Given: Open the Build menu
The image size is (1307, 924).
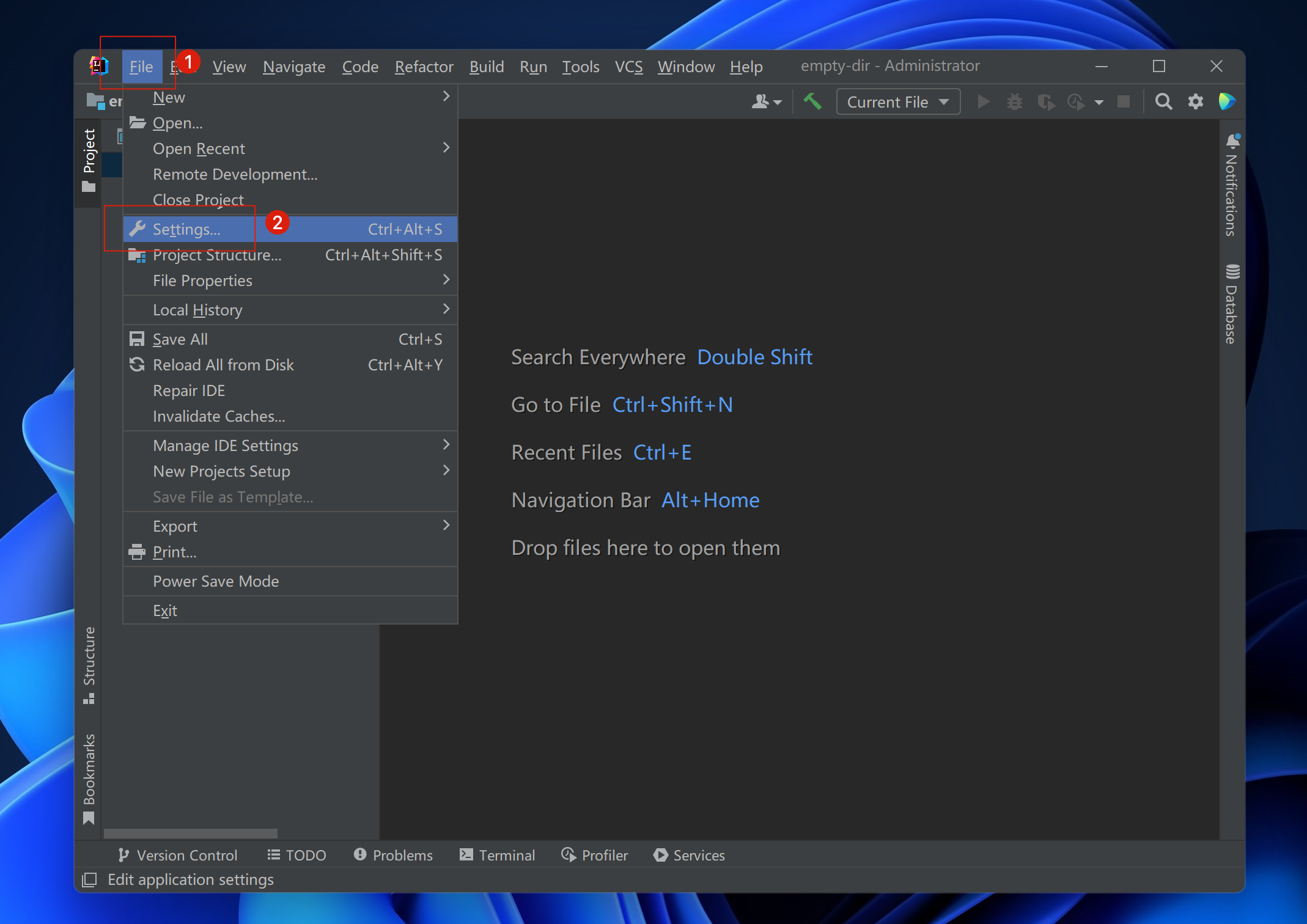Looking at the screenshot, I should pos(487,67).
